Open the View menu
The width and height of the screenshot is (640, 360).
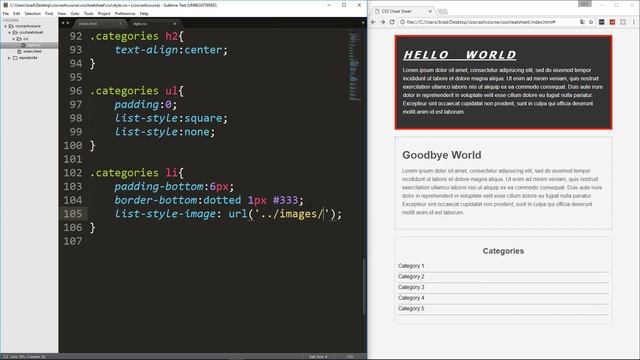pyautogui.click(x=62, y=13)
